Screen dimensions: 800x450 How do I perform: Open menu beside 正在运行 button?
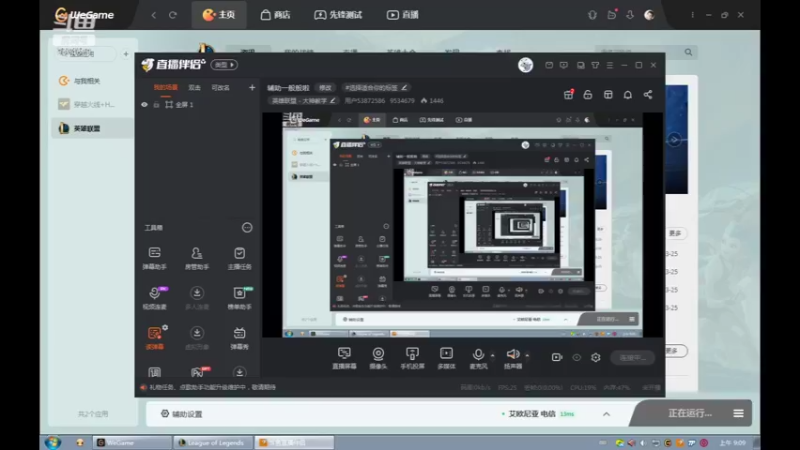(738, 413)
